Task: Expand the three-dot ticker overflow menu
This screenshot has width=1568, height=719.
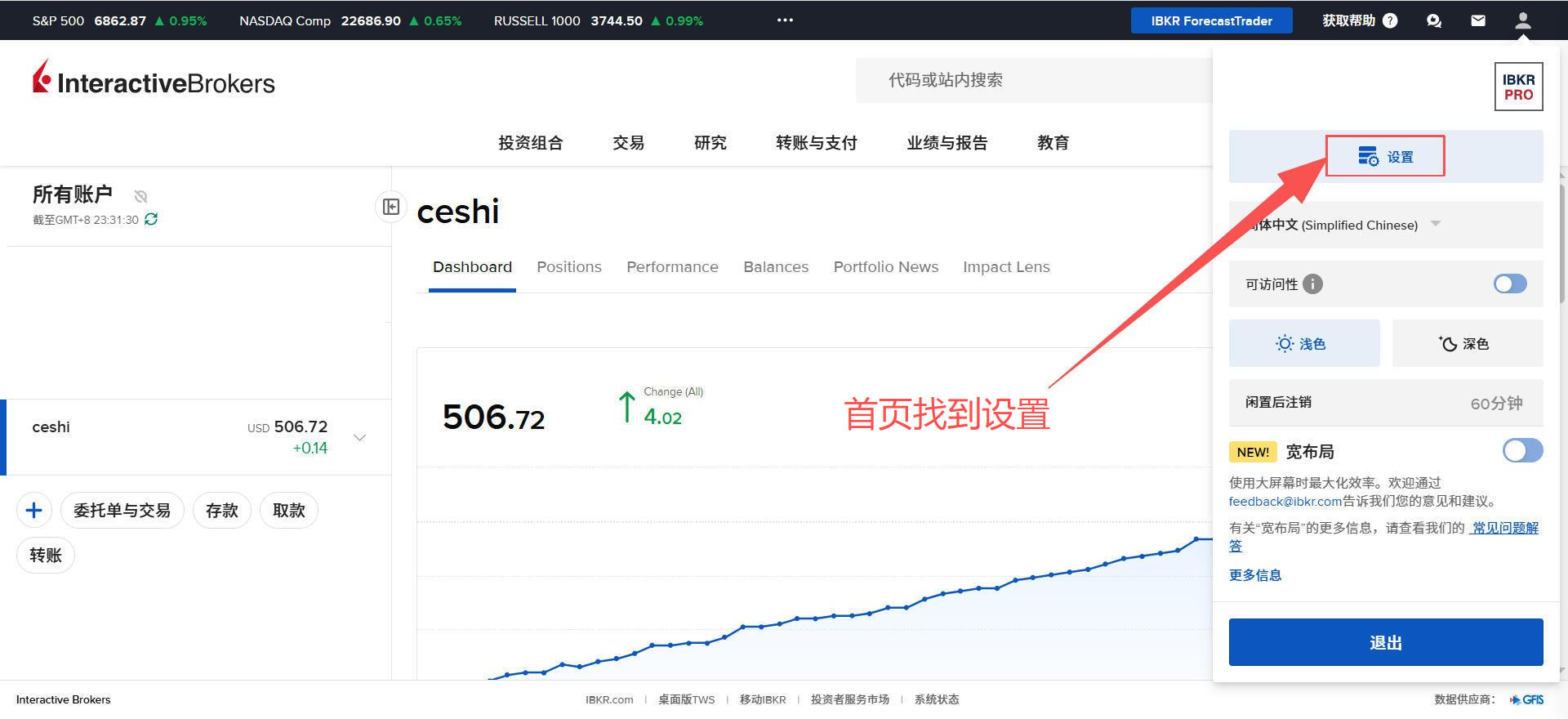Action: pyautogui.click(x=785, y=20)
